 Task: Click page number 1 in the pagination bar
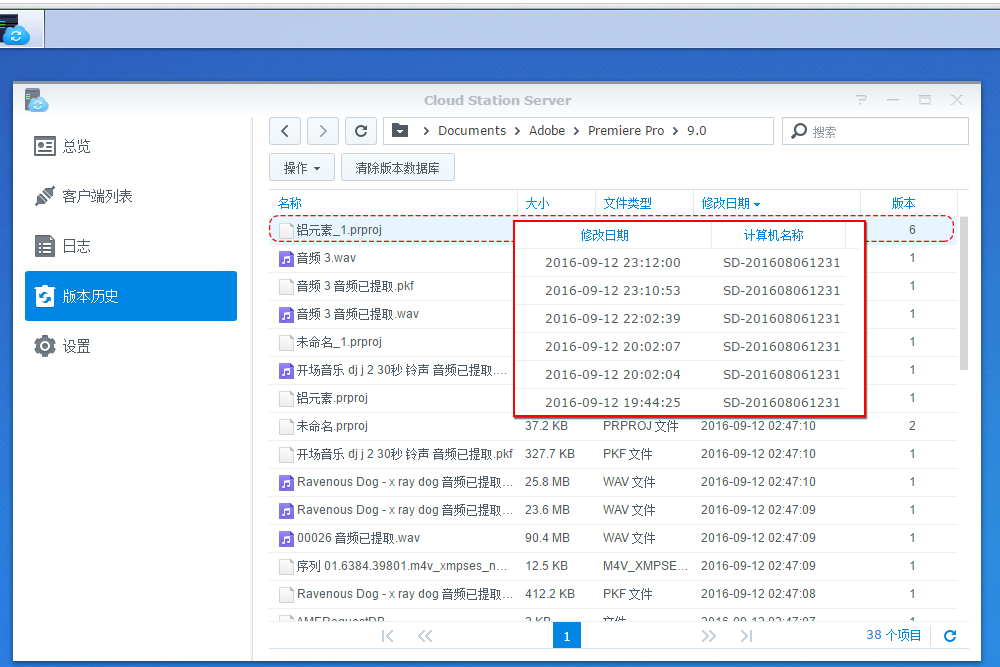click(x=566, y=635)
